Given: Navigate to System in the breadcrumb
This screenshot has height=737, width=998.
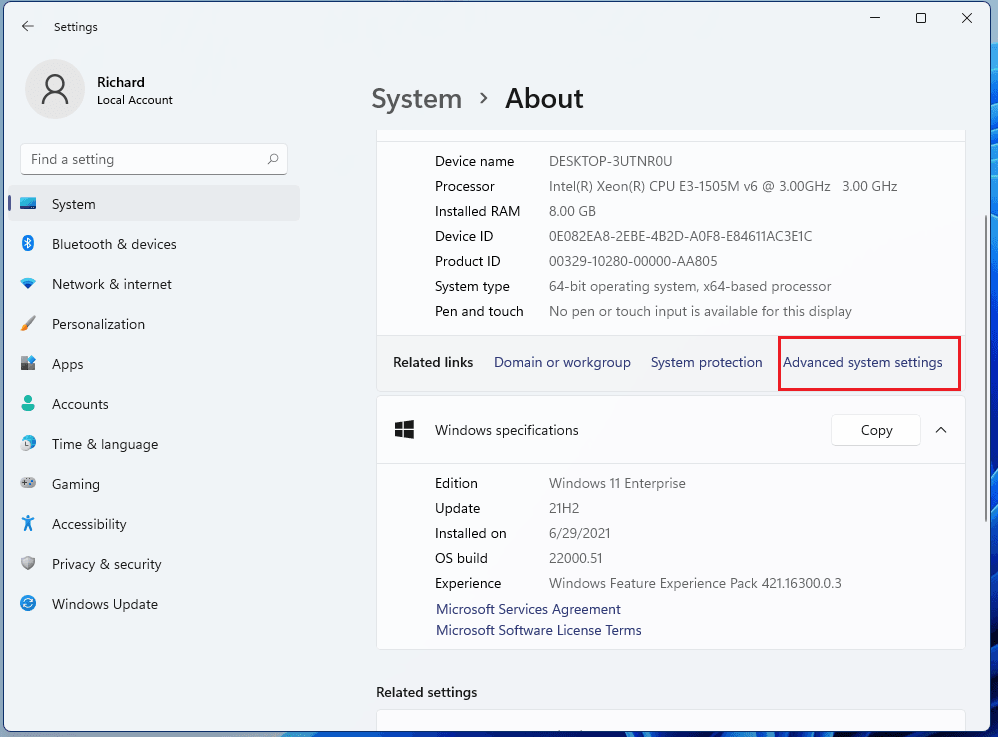Looking at the screenshot, I should pyautogui.click(x=416, y=99).
